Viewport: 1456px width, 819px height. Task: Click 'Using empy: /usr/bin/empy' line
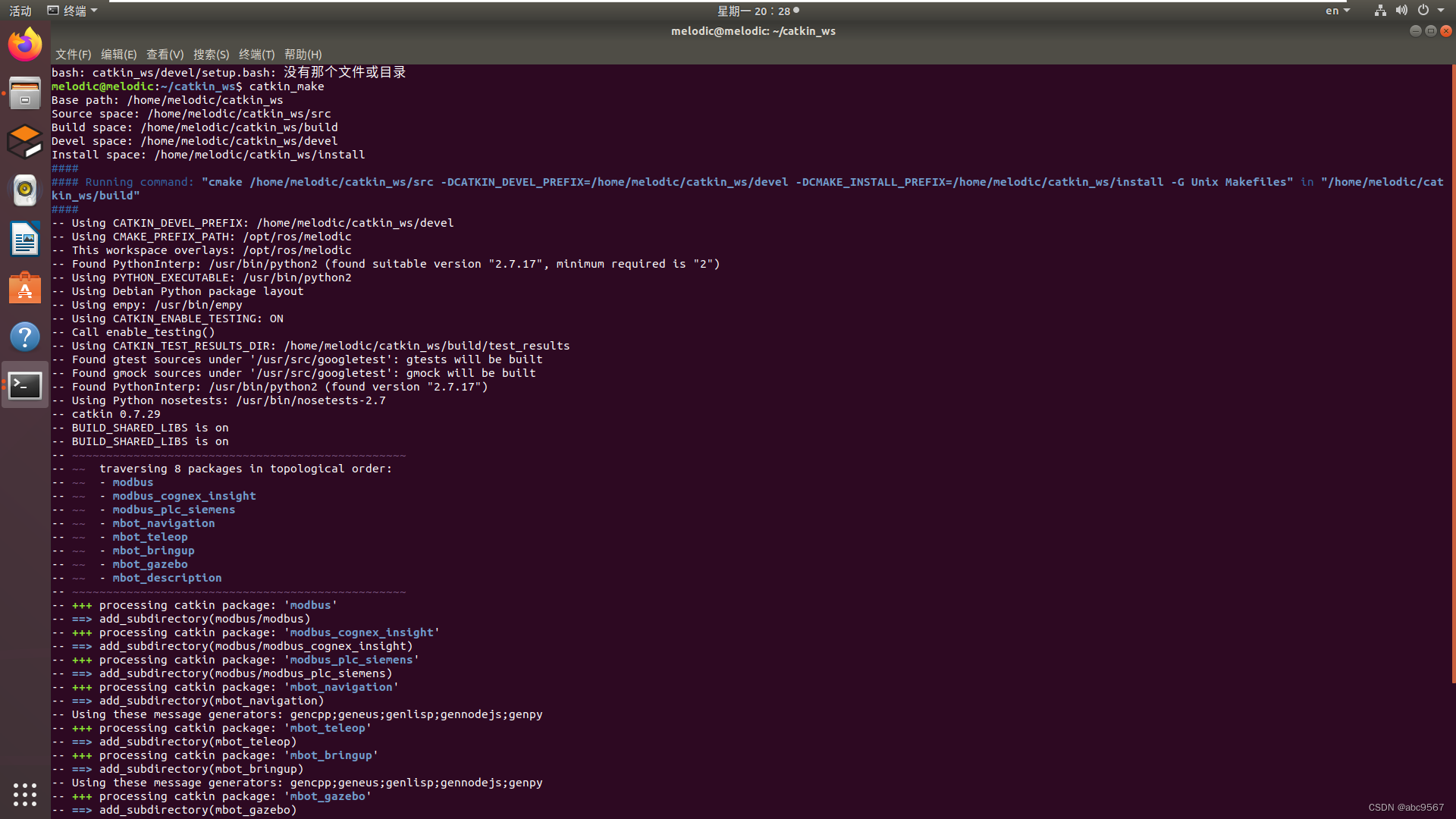pyautogui.click(x=147, y=305)
